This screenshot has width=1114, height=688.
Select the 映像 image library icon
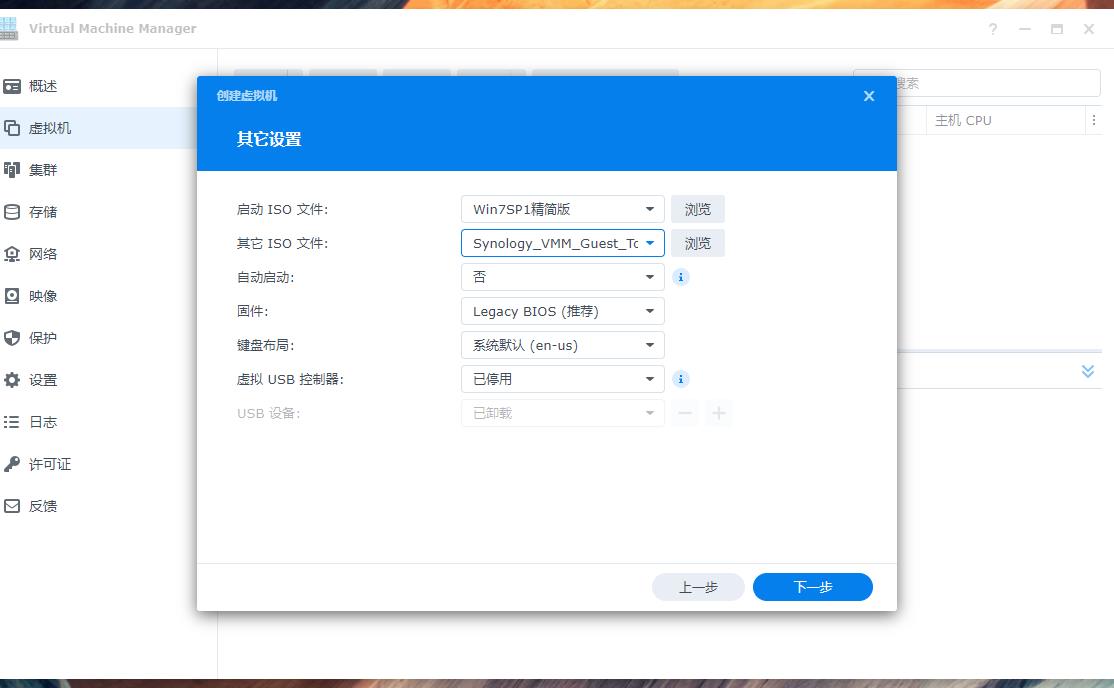(x=45, y=295)
